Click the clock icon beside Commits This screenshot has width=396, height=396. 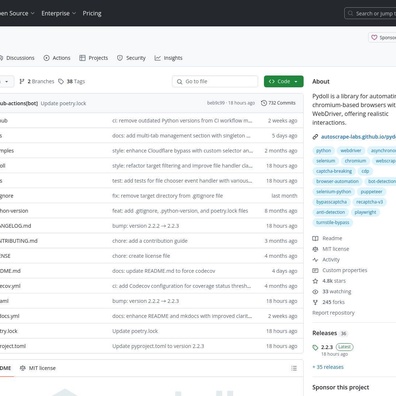[x=264, y=103]
